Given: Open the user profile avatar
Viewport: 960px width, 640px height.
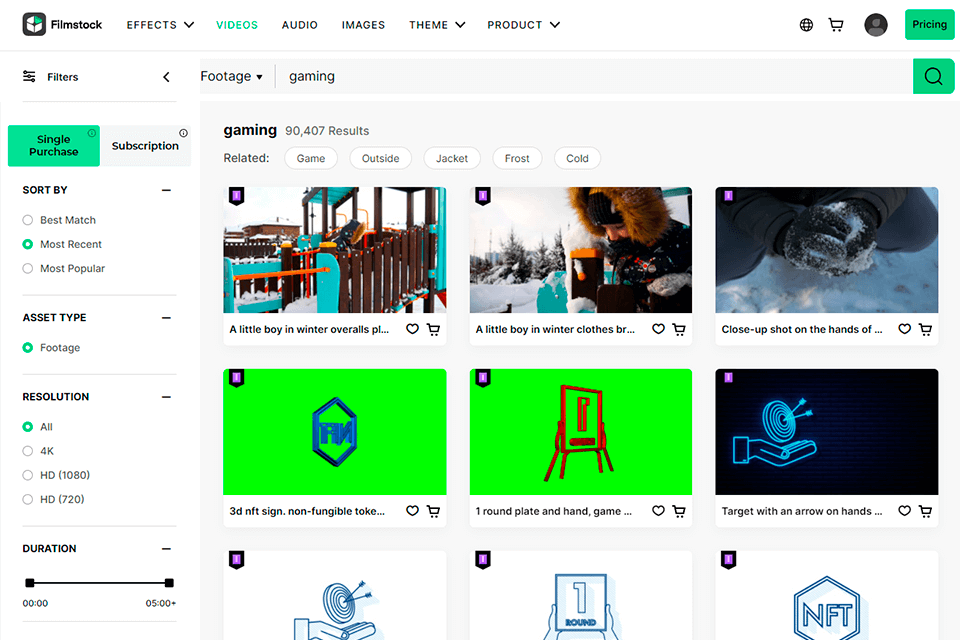Looking at the screenshot, I should (876, 24).
